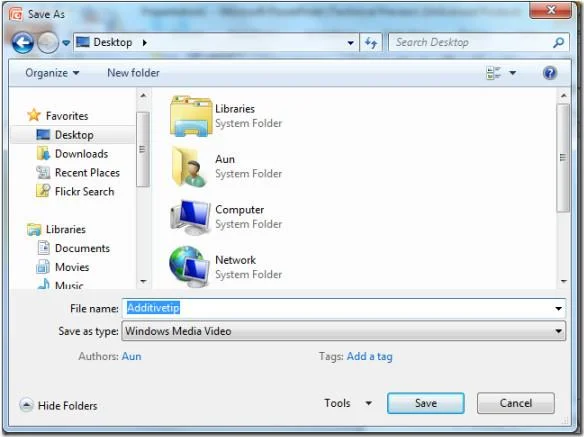Open the Tools menu

348,403
